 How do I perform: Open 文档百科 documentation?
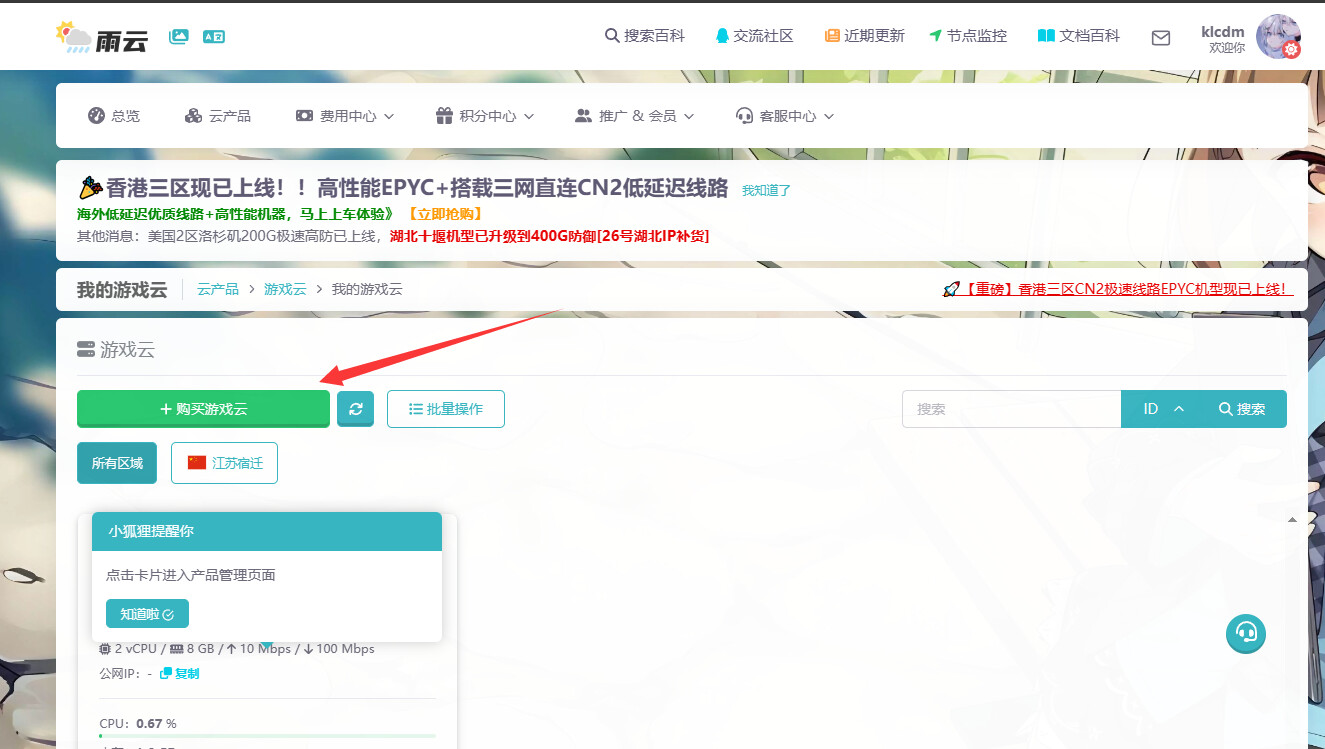(1079, 36)
